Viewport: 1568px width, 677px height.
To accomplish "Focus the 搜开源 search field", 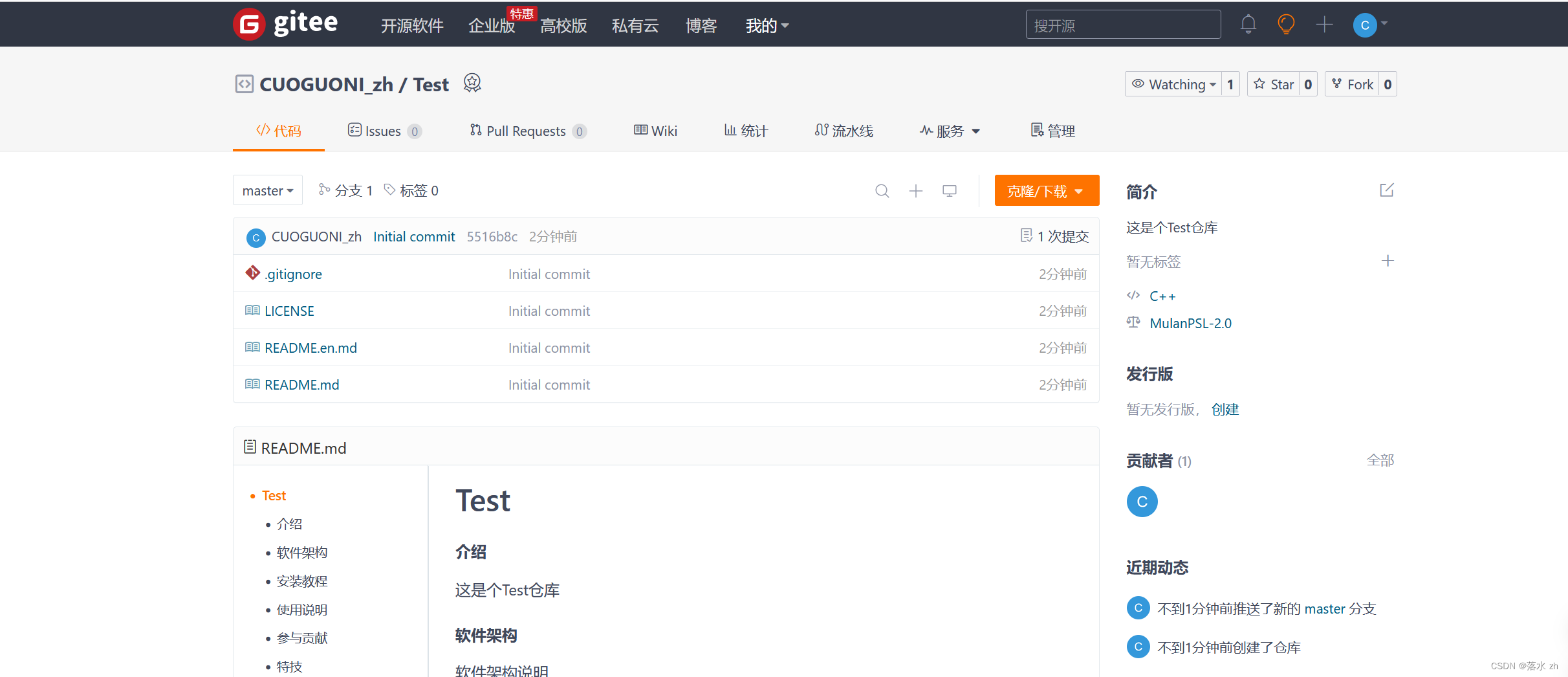I will [1123, 25].
